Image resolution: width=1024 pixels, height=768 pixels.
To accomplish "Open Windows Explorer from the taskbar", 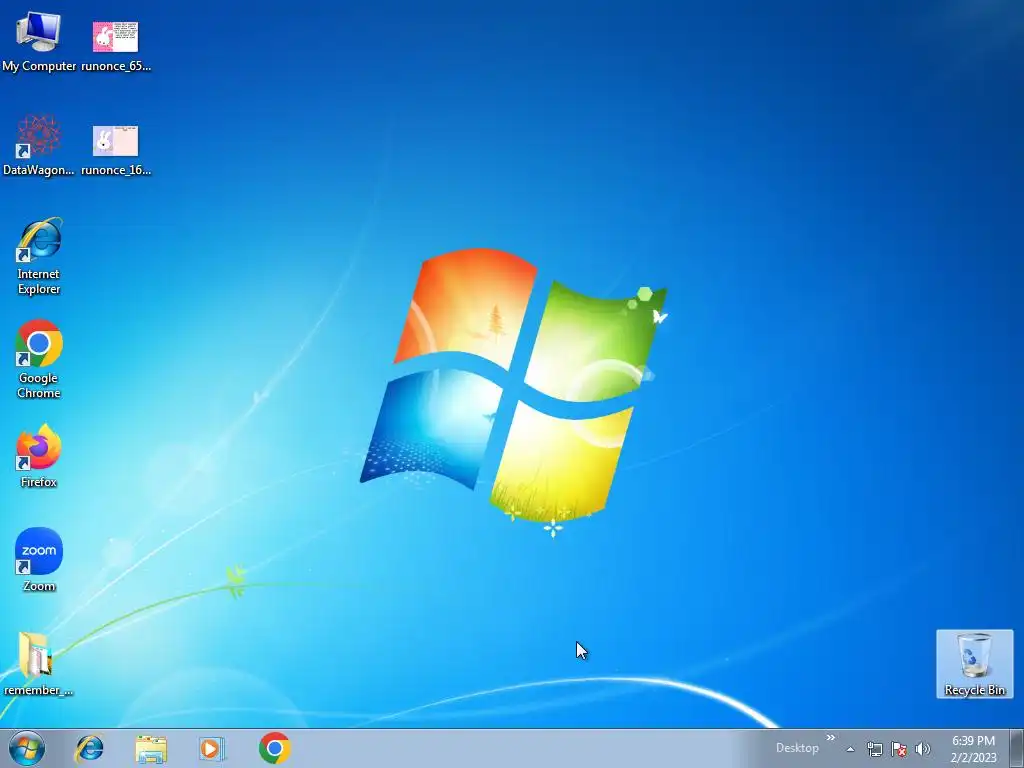I will click(151, 748).
